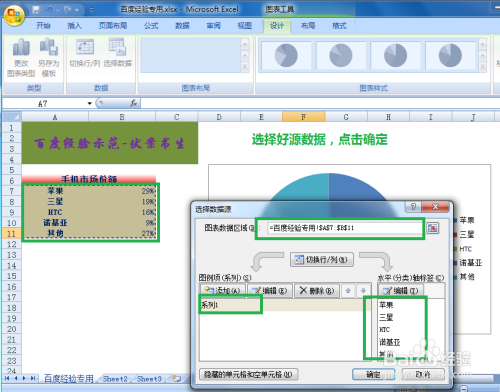The image size is (500, 392).
Task: Choose the third pie chart style thumbnail
Action: point(395,55)
